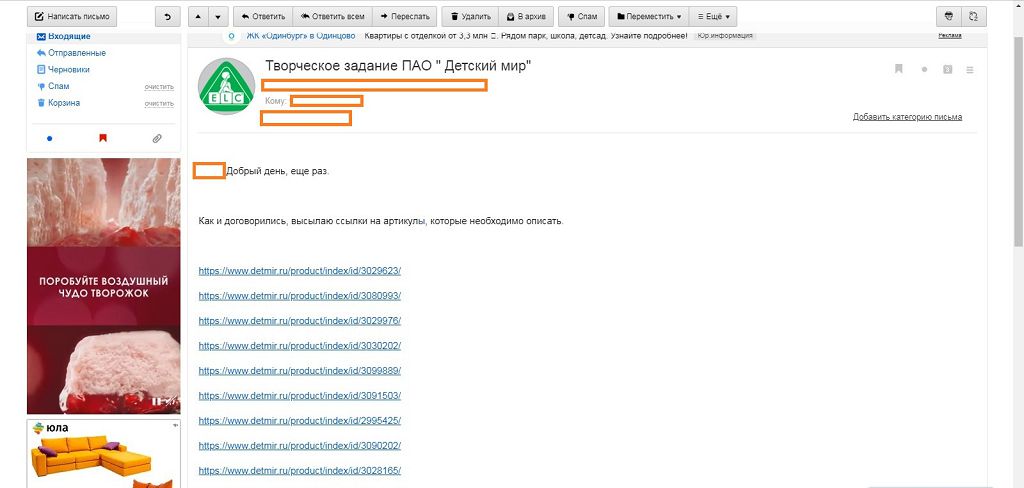
Task: Click the rightmost toolbar icon with arrows
Action: (974, 16)
